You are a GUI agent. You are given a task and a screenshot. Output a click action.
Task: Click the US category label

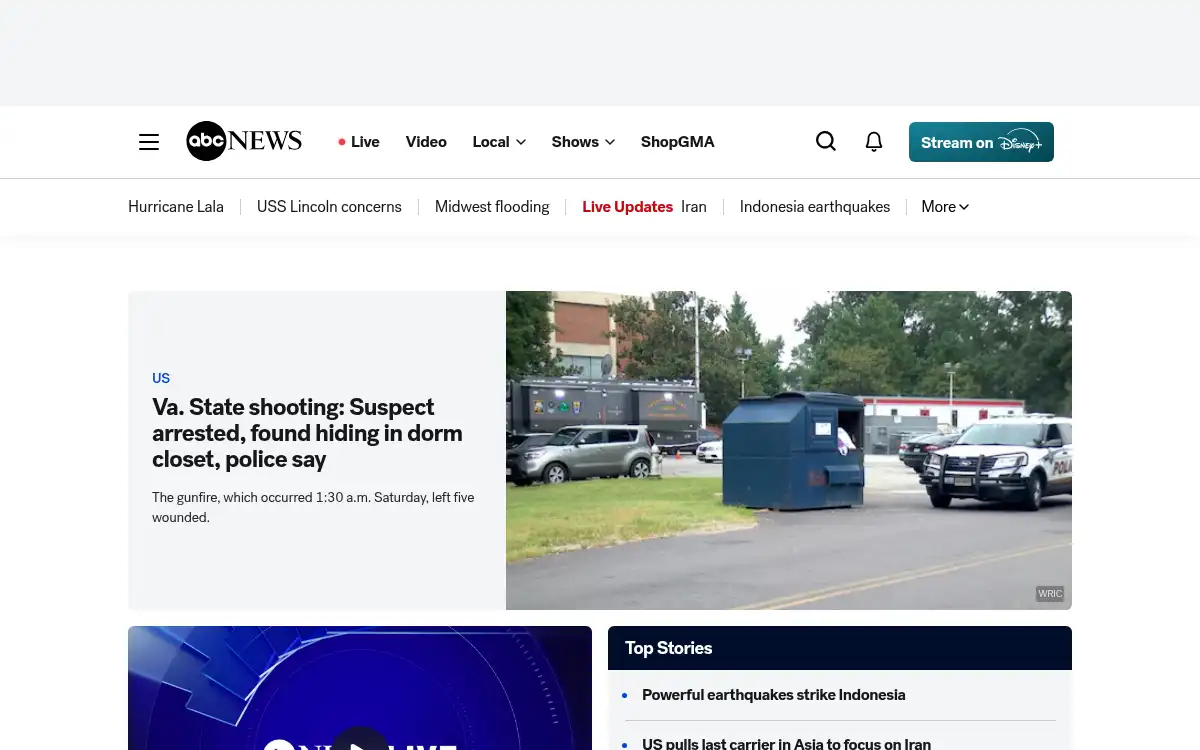161,378
